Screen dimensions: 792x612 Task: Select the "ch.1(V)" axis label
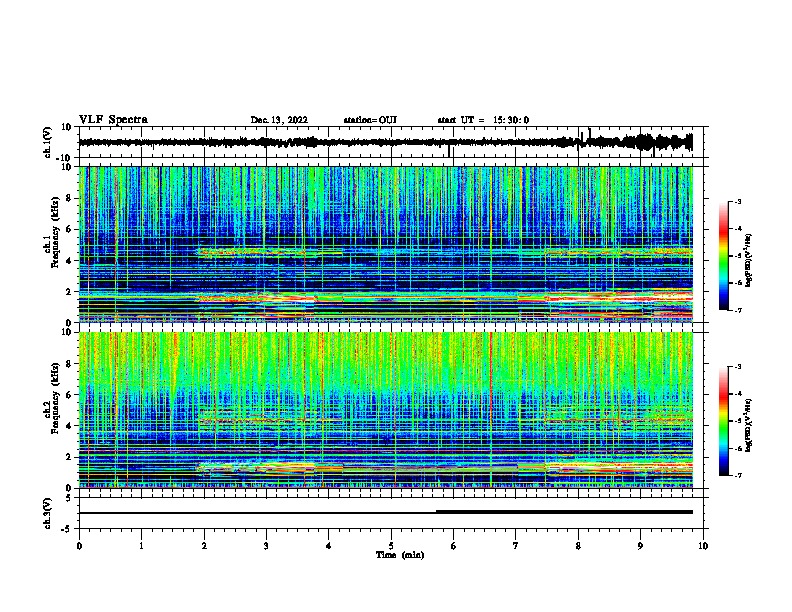pos(48,142)
